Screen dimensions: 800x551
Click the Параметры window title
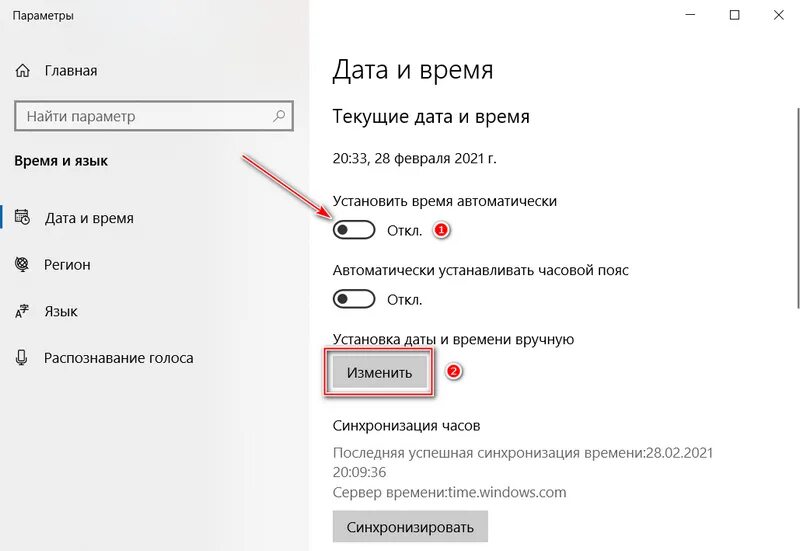click(x=43, y=16)
